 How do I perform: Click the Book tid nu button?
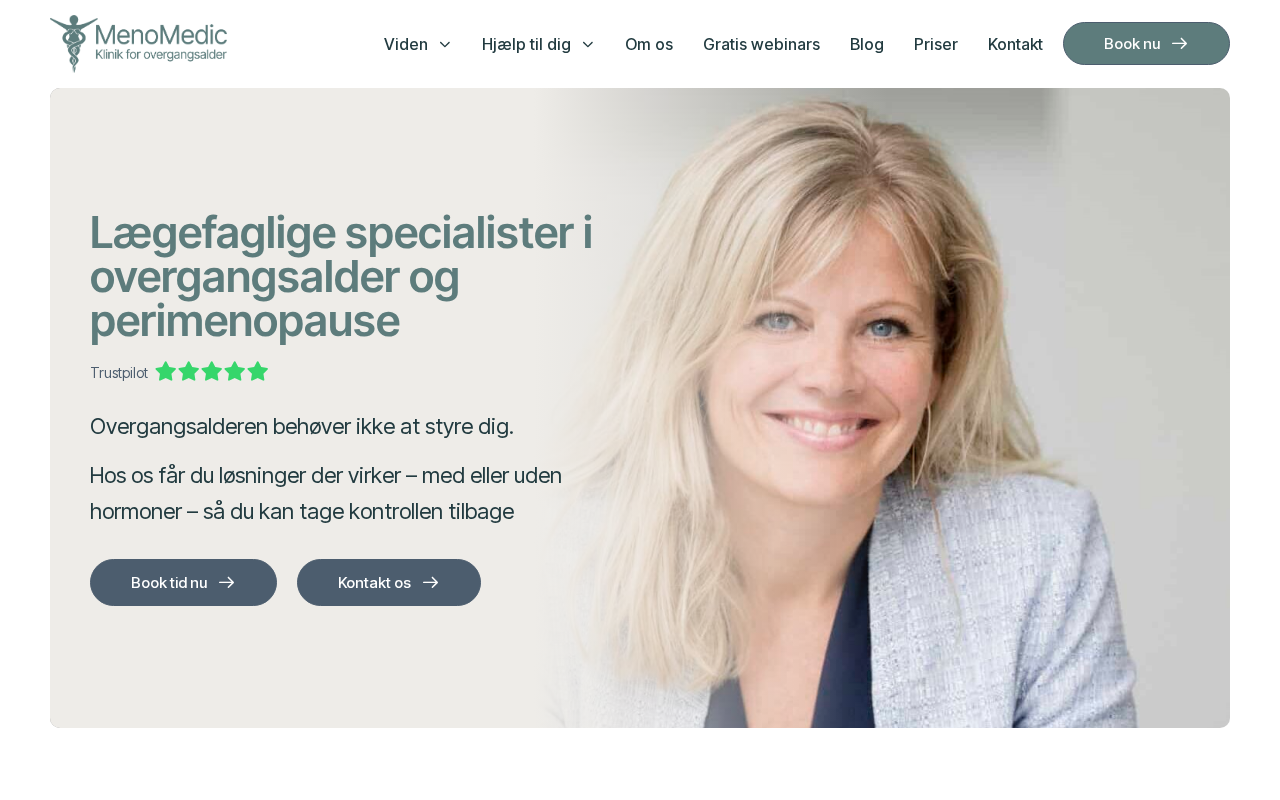point(183,582)
